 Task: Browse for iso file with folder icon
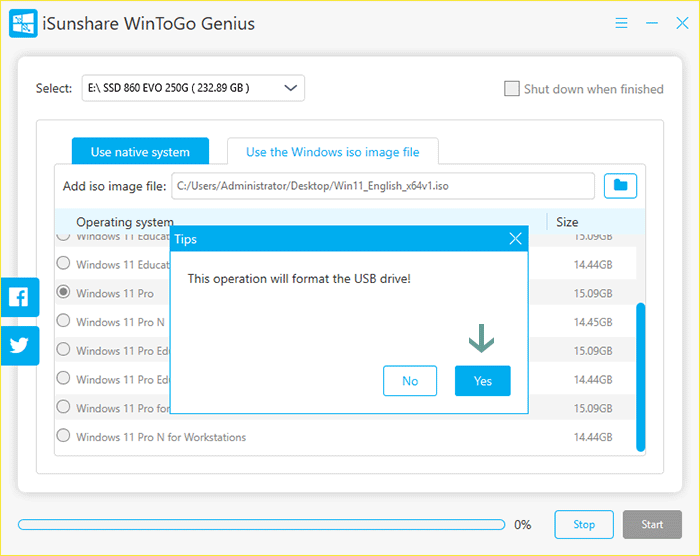click(620, 185)
